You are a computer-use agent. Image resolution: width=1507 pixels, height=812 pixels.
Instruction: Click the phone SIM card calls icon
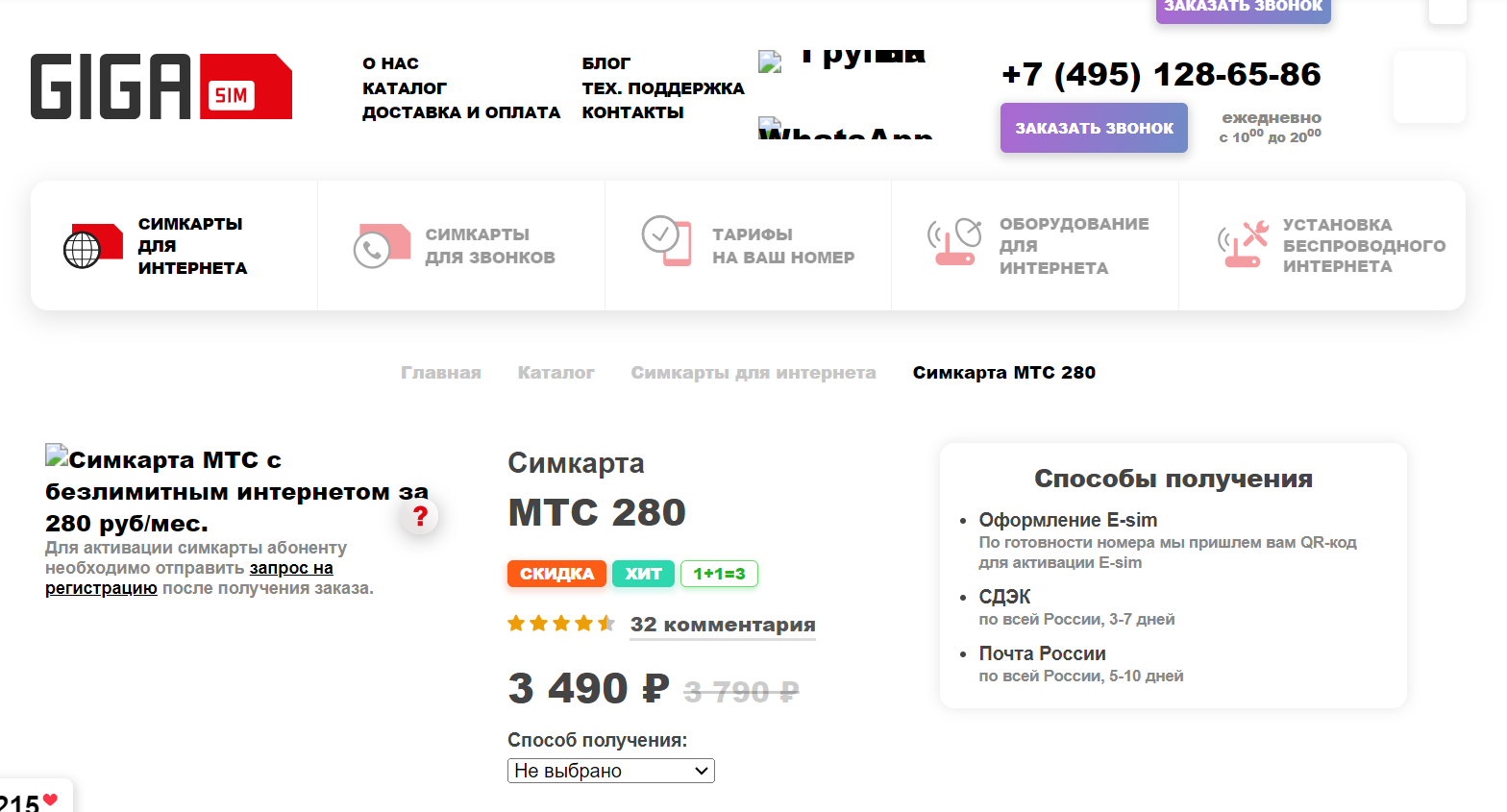pyautogui.click(x=382, y=246)
